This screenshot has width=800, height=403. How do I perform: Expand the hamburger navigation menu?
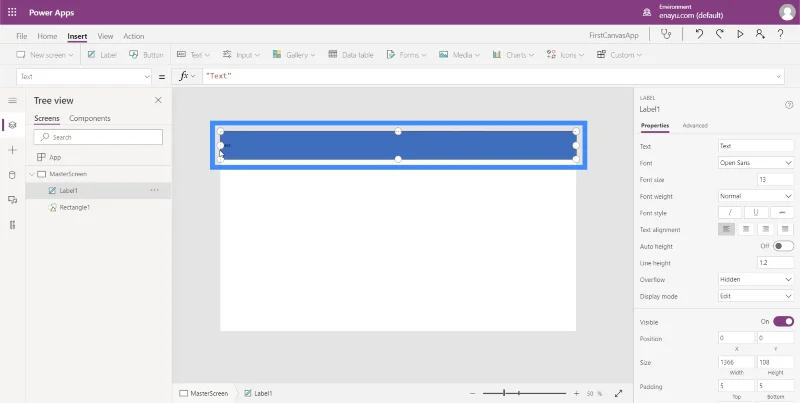pos(13,100)
